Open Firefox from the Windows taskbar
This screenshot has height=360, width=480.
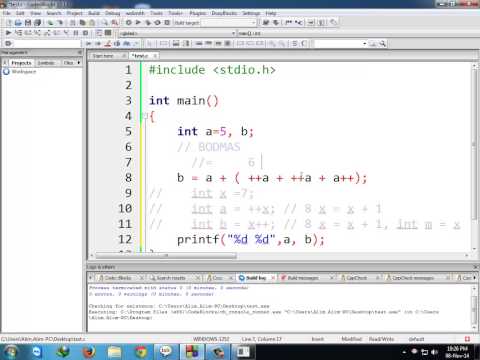pyautogui.click(x=89, y=352)
